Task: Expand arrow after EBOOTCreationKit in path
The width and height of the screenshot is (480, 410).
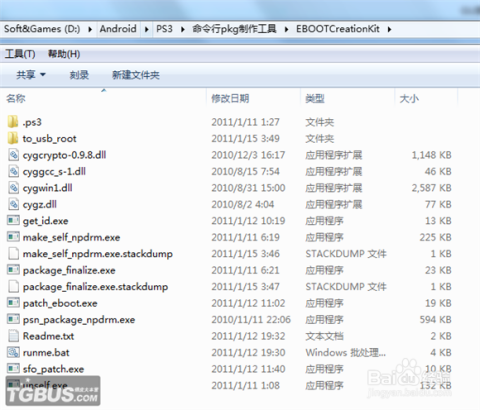Action: click(x=389, y=29)
